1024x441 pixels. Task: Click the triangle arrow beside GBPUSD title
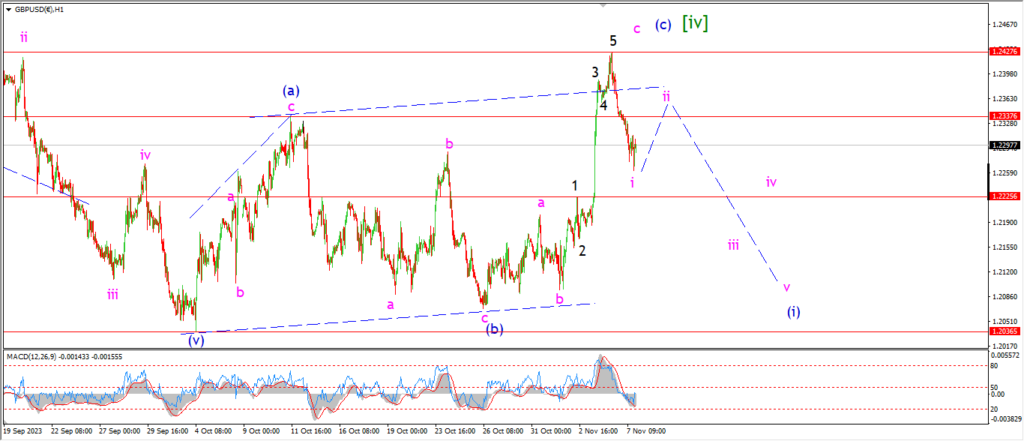point(6,7)
